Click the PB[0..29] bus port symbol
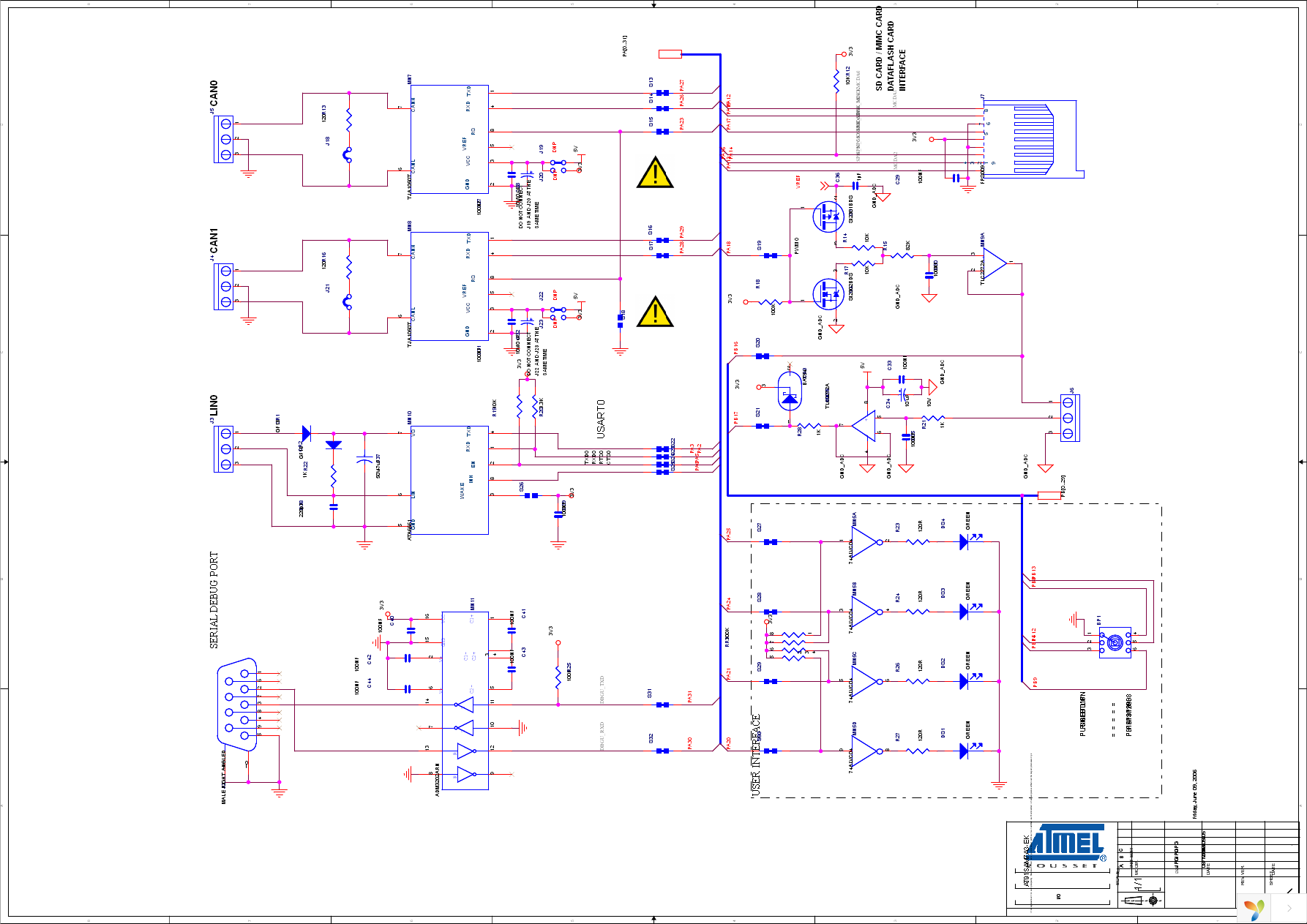The image size is (1307, 924). (x=1049, y=495)
